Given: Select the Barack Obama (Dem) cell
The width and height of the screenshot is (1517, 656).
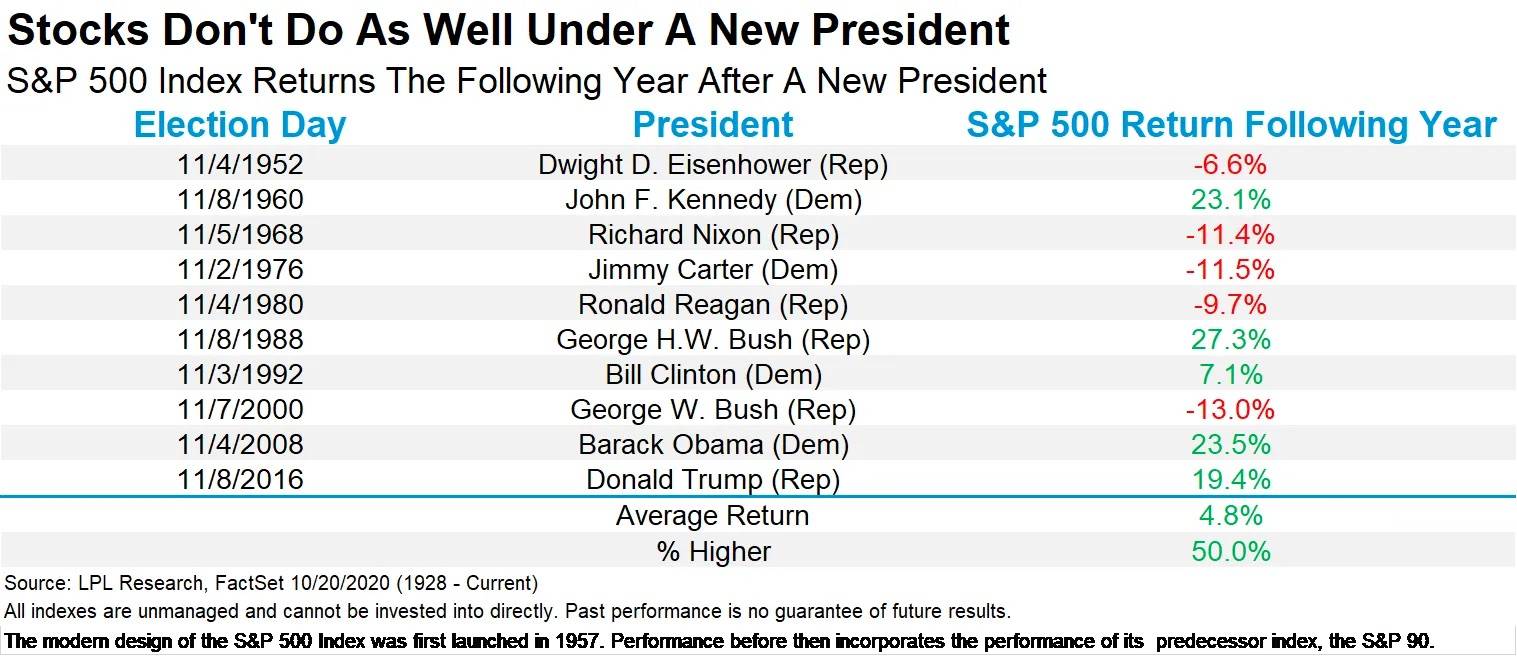Looking at the screenshot, I should pyautogui.click(x=713, y=445).
